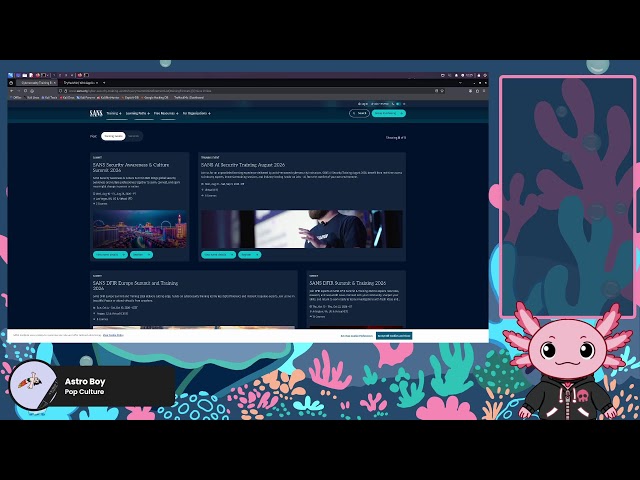The image size is (640, 480).
Task: Open the Training menu
Action: [114, 113]
